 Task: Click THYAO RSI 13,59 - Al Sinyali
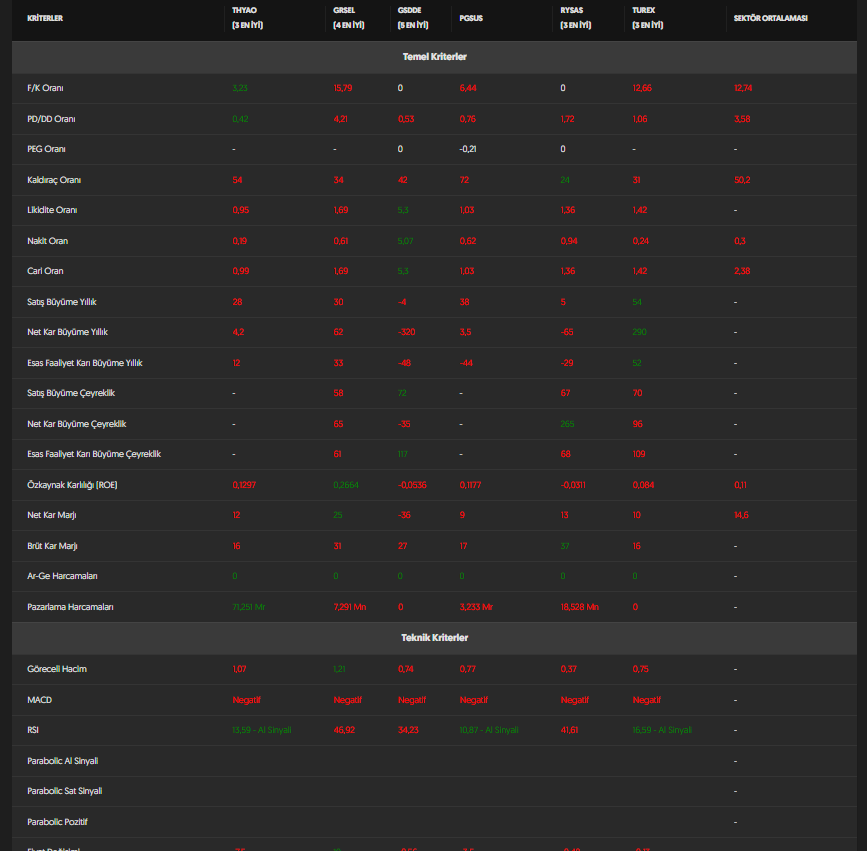[x=262, y=730]
